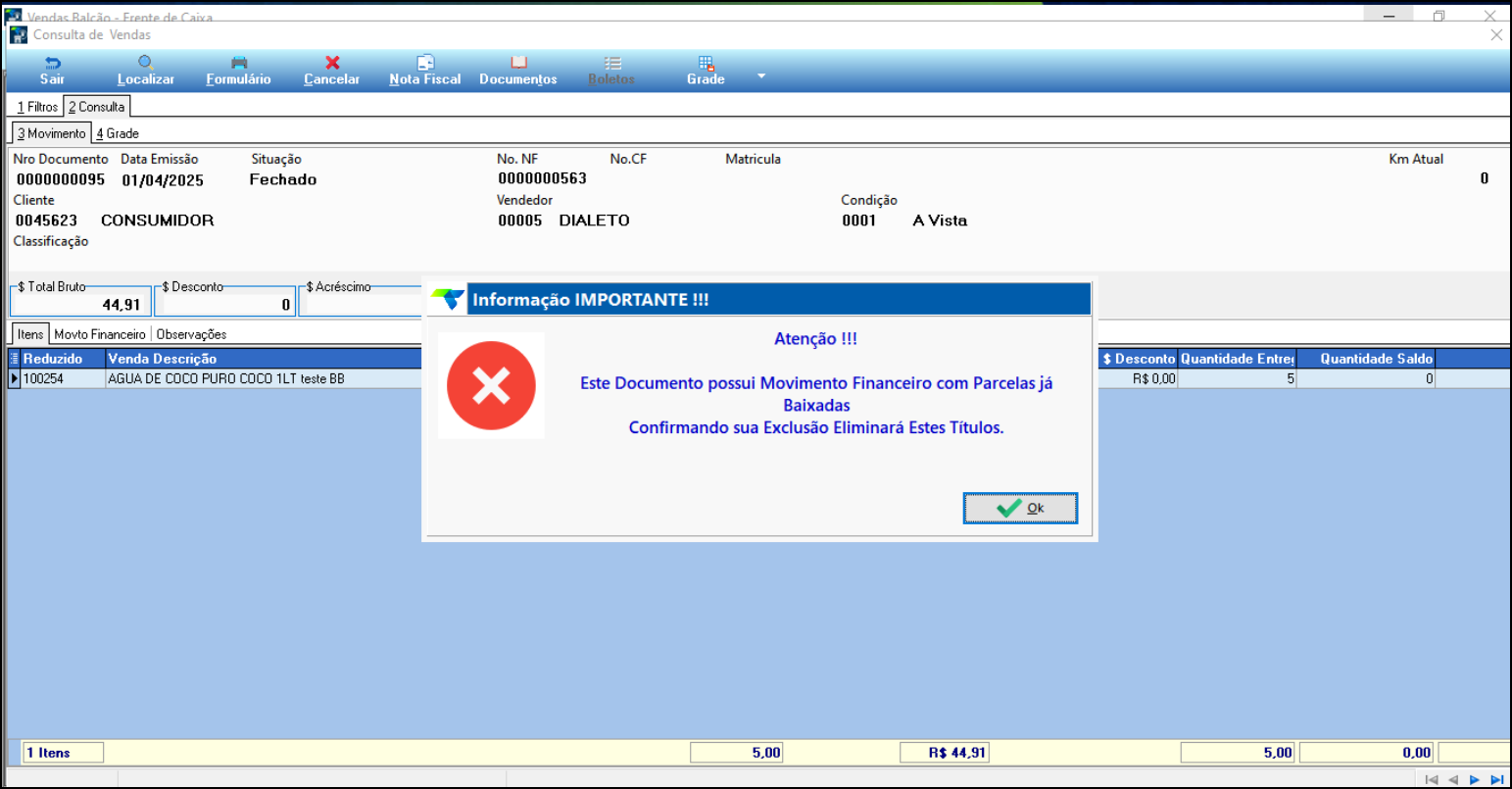Click the CONSUMIDOR client name

click(x=158, y=221)
